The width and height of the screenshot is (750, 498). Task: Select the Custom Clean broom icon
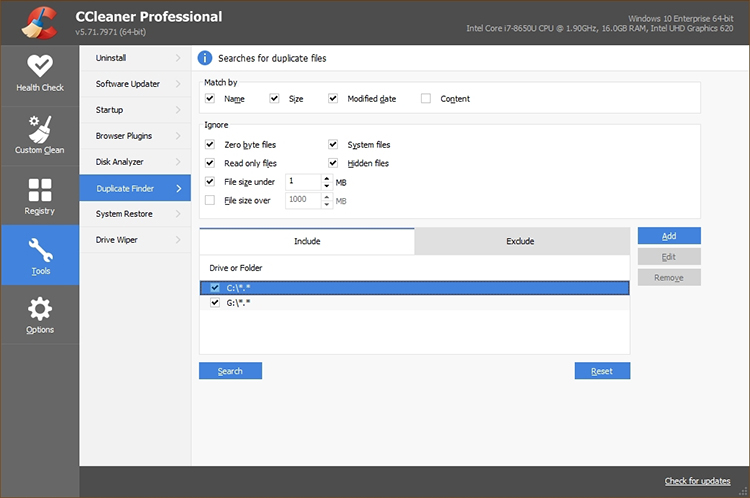point(40,129)
